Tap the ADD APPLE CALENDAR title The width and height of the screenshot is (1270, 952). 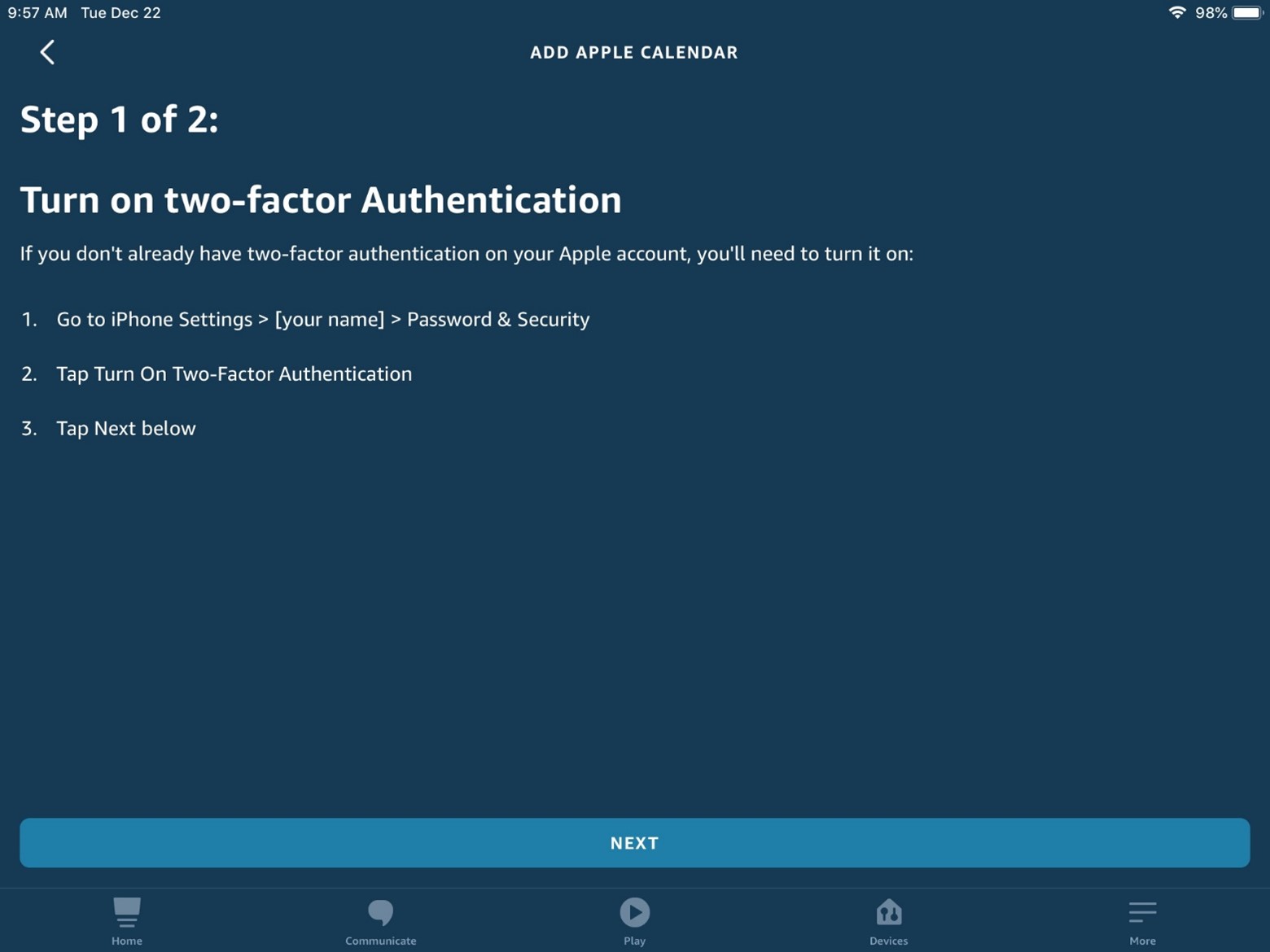pos(634,52)
